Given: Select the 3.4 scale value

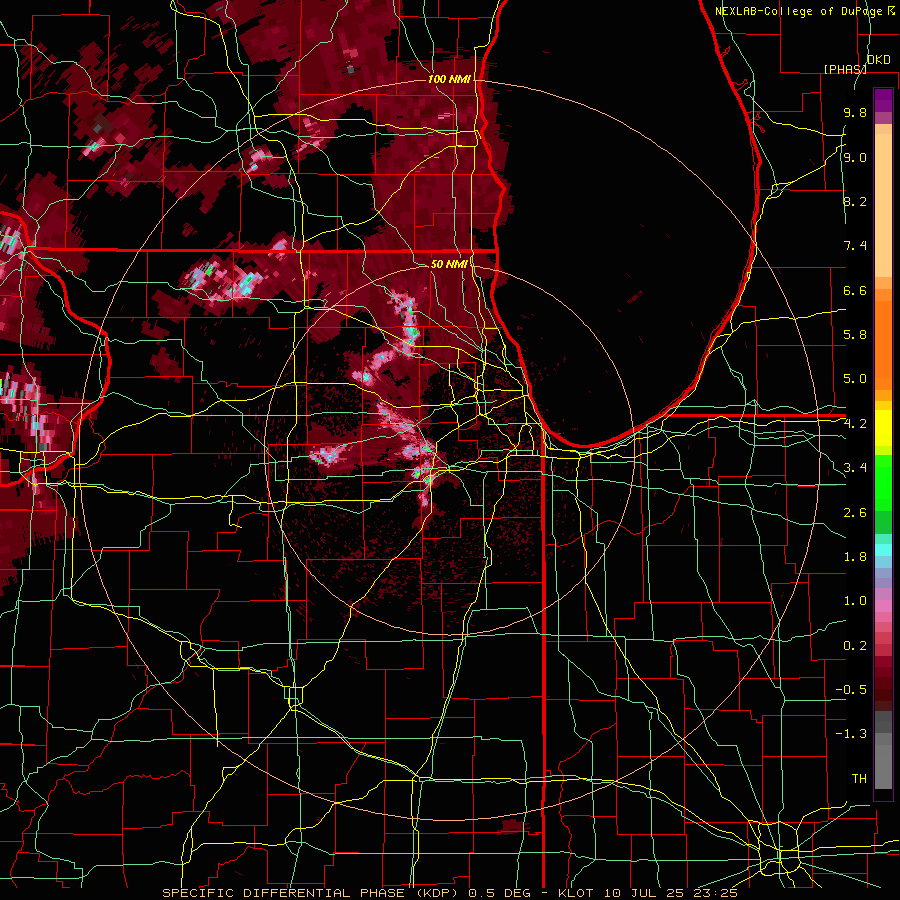Looking at the screenshot, I should pos(855,468).
